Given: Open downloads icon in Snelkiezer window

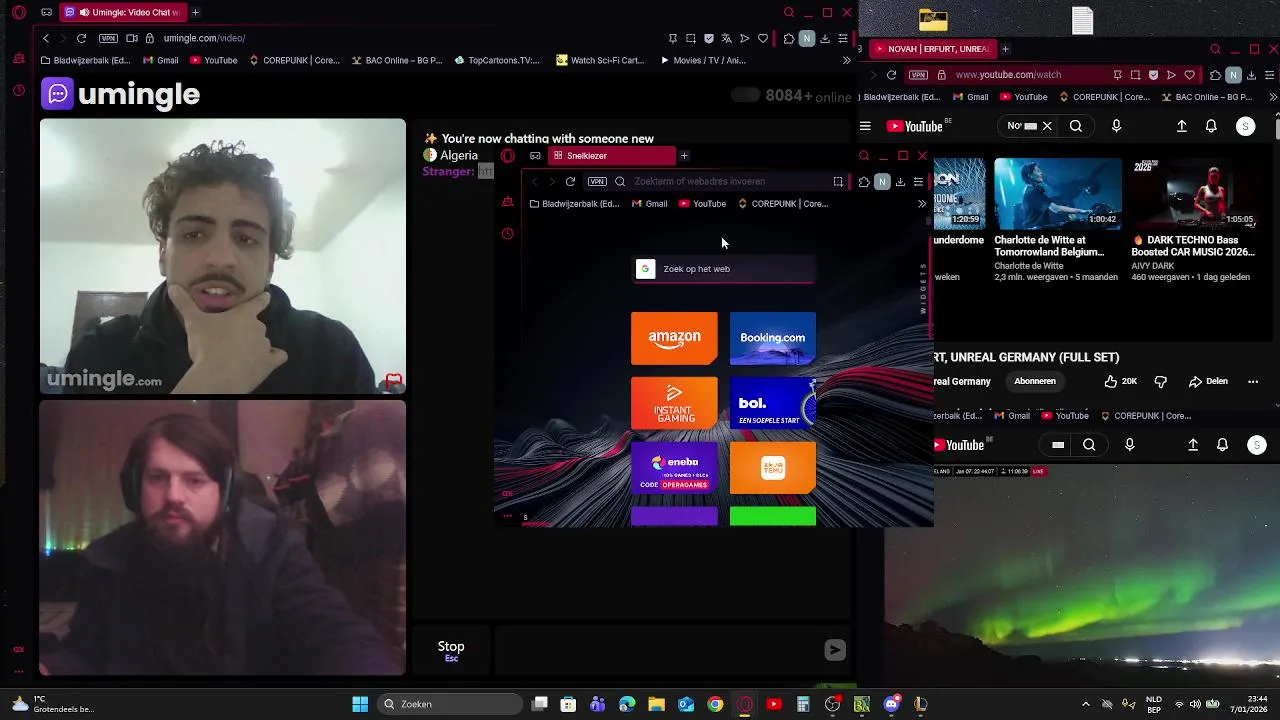Looking at the screenshot, I should 900,181.
